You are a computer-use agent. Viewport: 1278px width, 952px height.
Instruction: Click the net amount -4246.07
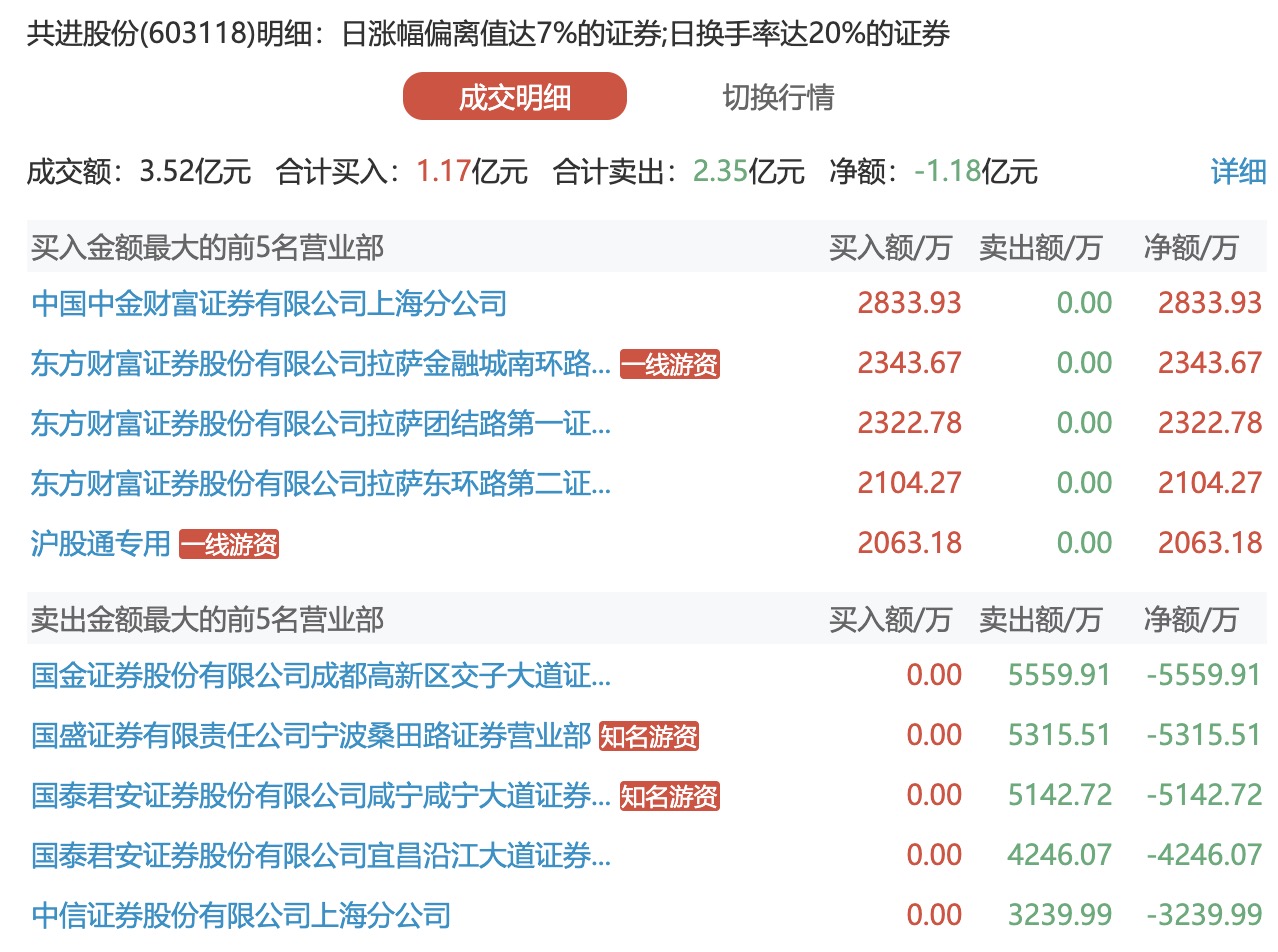[1204, 855]
